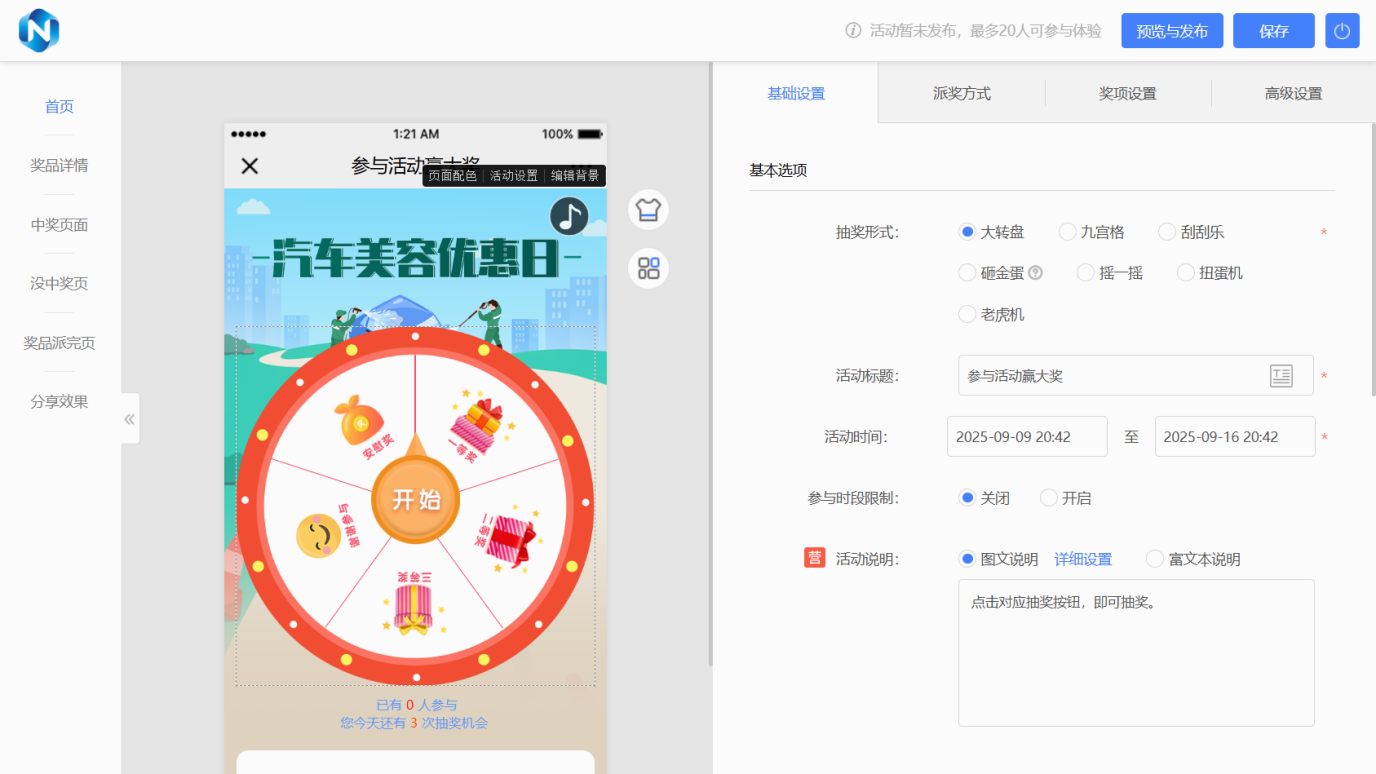Image resolution: width=1376 pixels, height=774 pixels.
Task: Click the N logo in the top left
Action: point(38,30)
